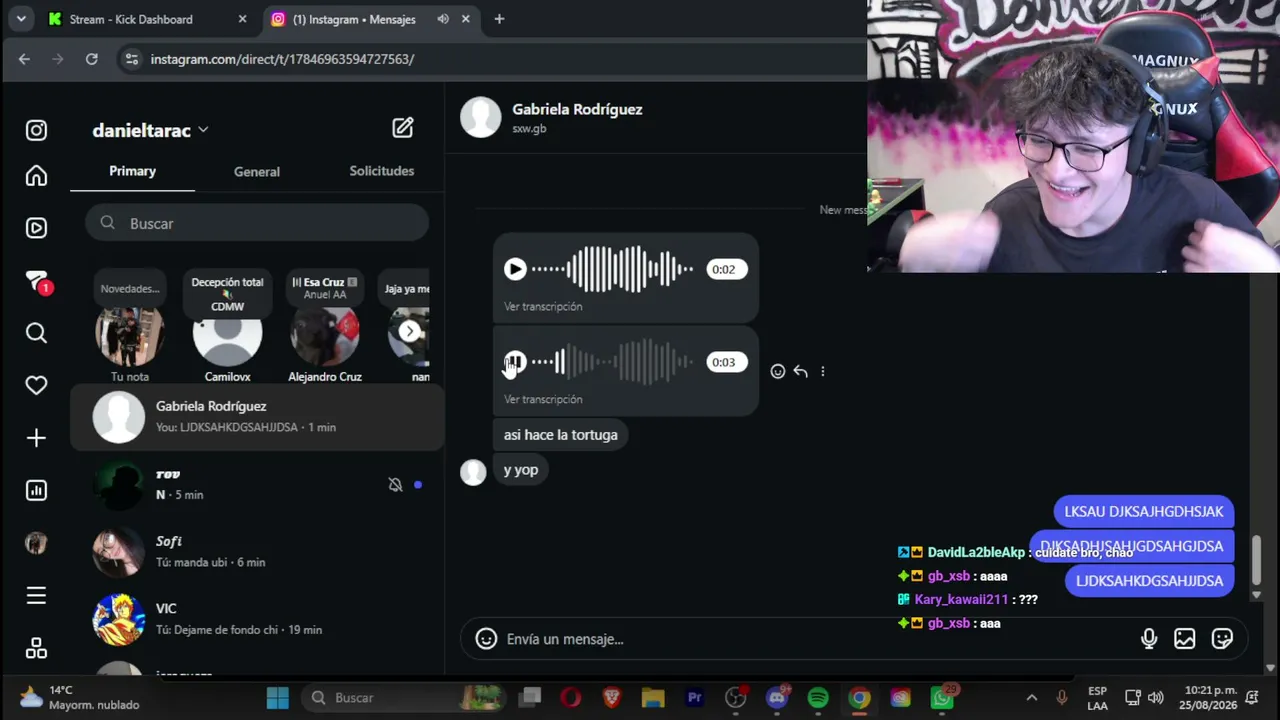Open the VIC conversation
The width and height of the screenshot is (1280, 720).
pyautogui.click(x=257, y=619)
